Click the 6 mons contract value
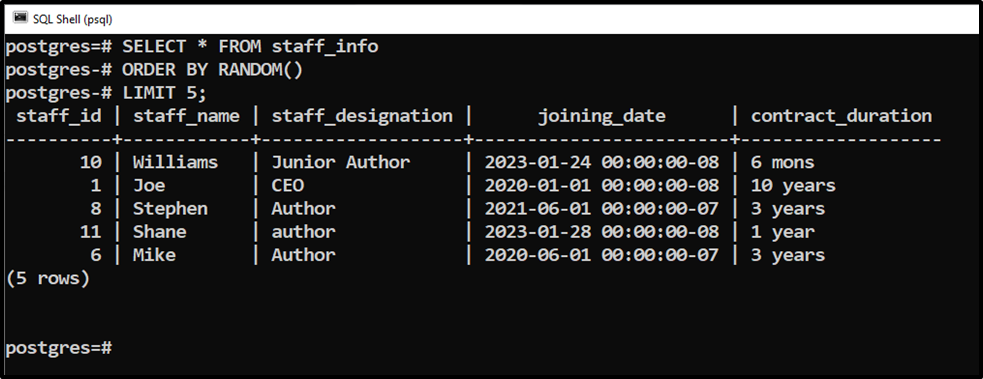 (782, 162)
